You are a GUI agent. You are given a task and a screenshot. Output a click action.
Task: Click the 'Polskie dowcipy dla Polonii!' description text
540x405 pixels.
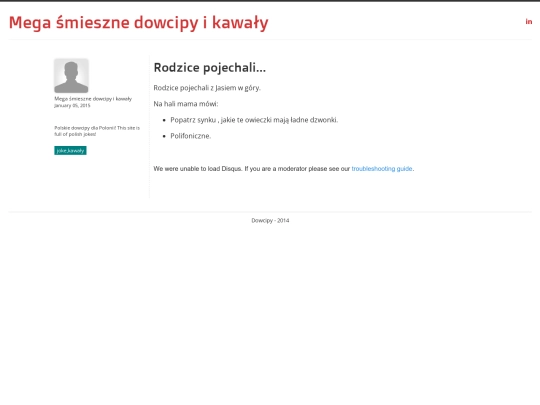(x=97, y=131)
